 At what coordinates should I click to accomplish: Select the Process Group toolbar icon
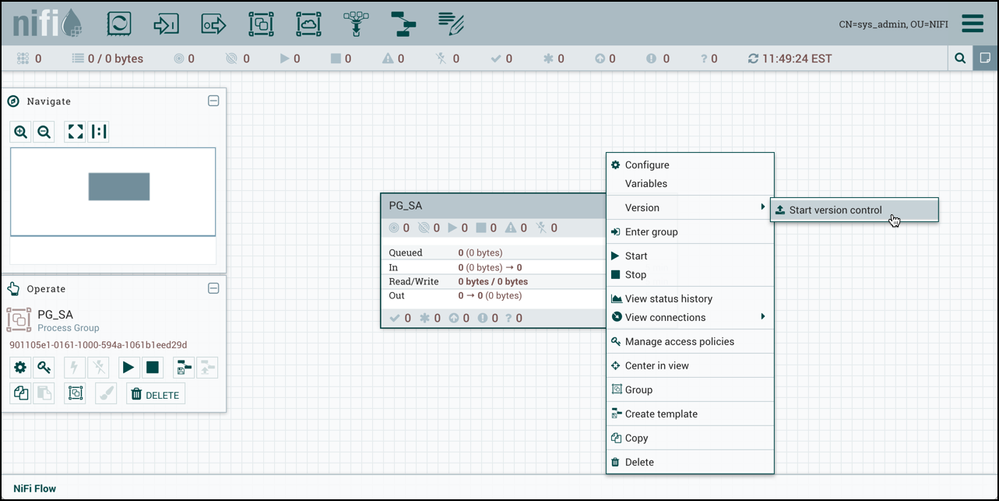coord(261,23)
